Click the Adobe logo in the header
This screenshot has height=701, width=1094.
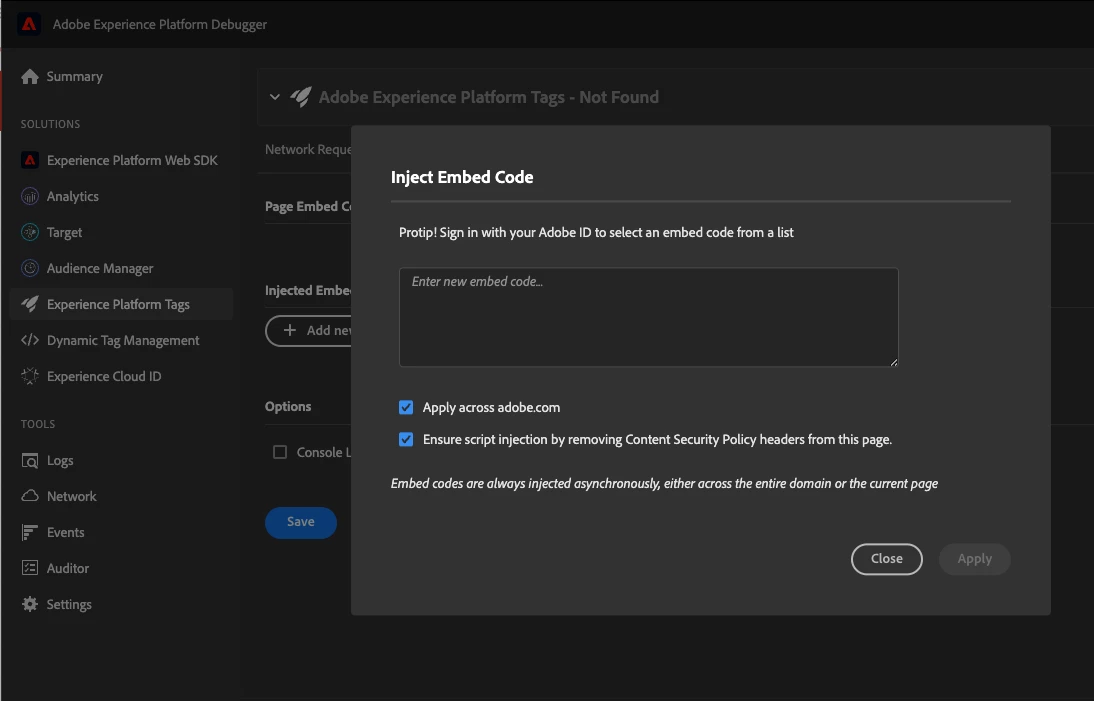(x=29, y=24)
